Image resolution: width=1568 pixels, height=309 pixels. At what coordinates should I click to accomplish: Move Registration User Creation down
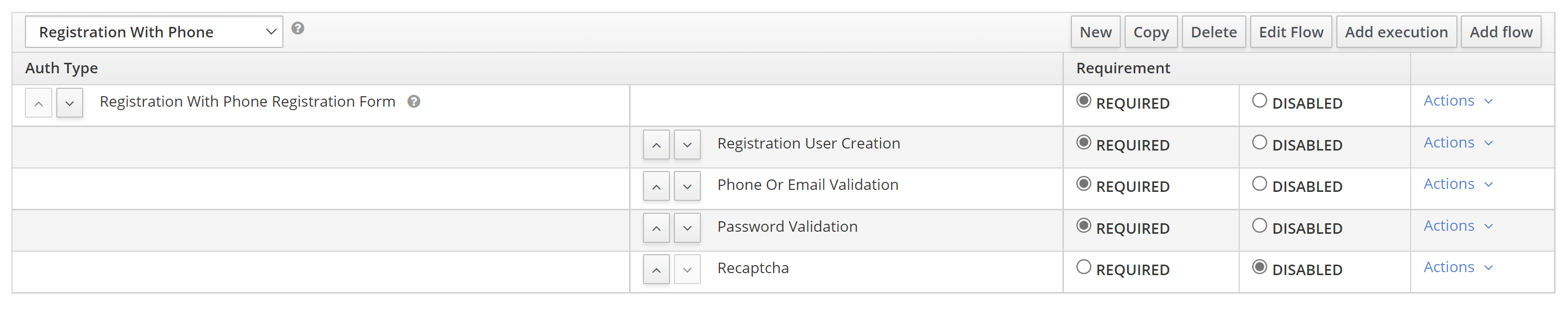686,145
